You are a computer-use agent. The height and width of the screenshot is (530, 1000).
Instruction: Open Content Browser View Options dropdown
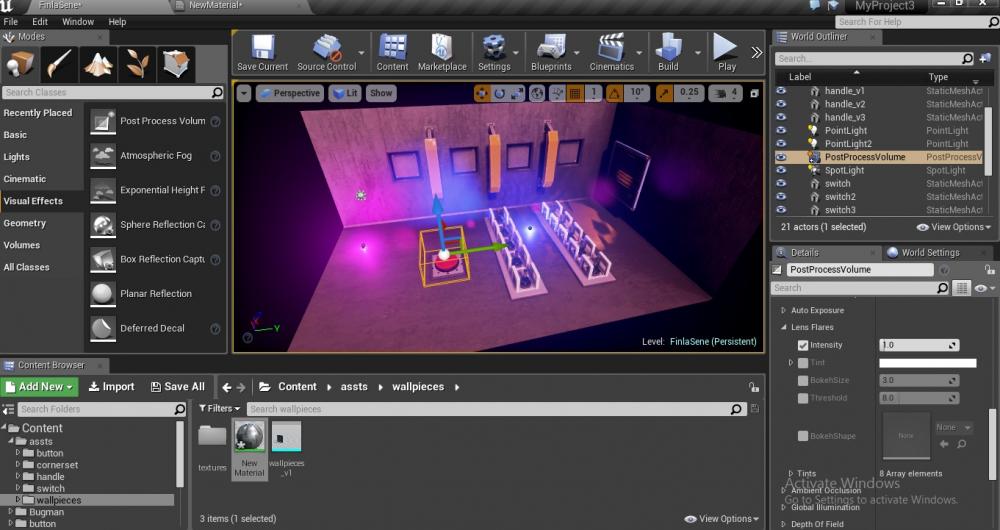[721, 519]
